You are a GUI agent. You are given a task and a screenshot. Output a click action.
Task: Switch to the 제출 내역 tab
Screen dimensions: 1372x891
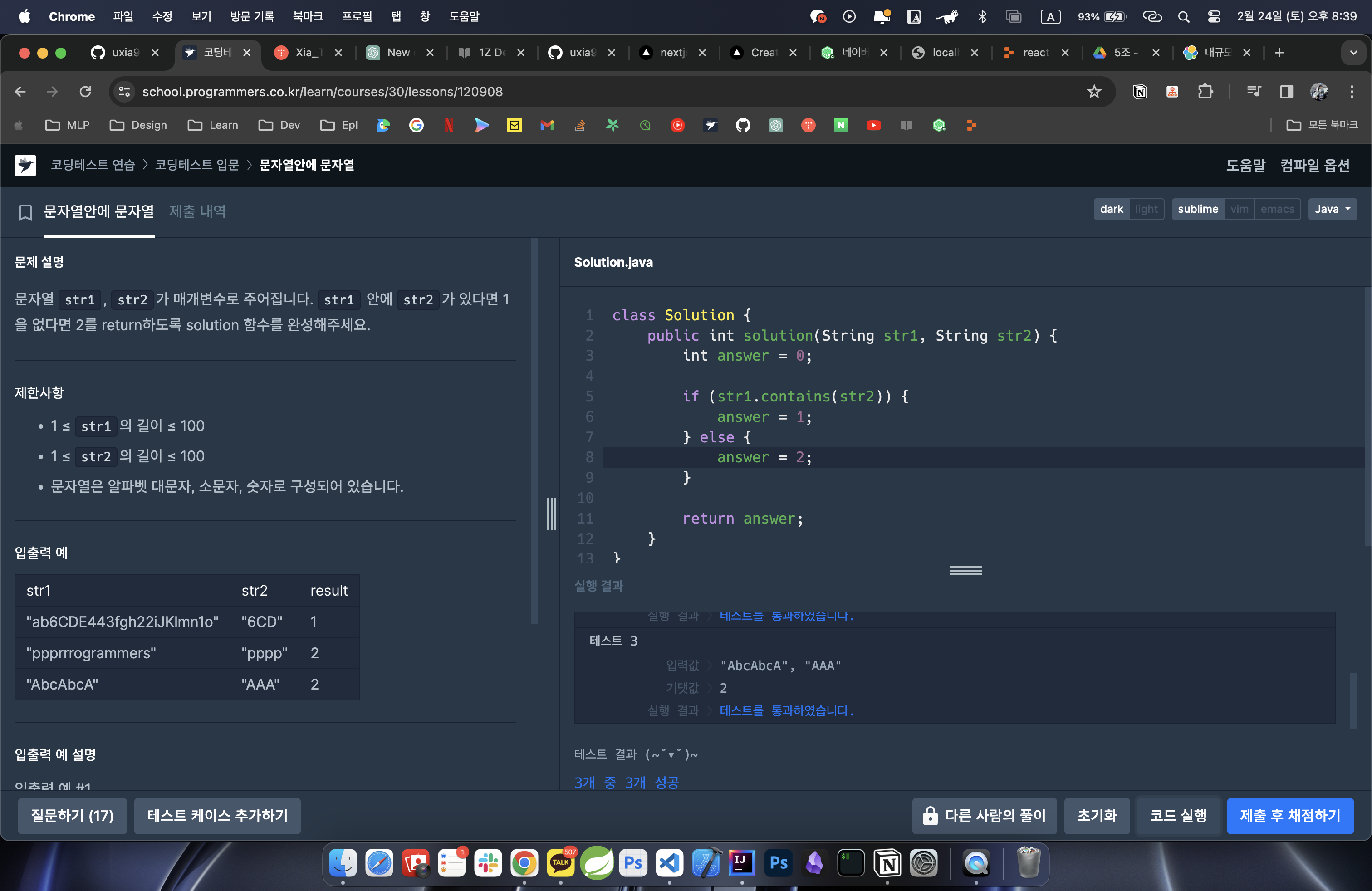[x=197, y=211]
